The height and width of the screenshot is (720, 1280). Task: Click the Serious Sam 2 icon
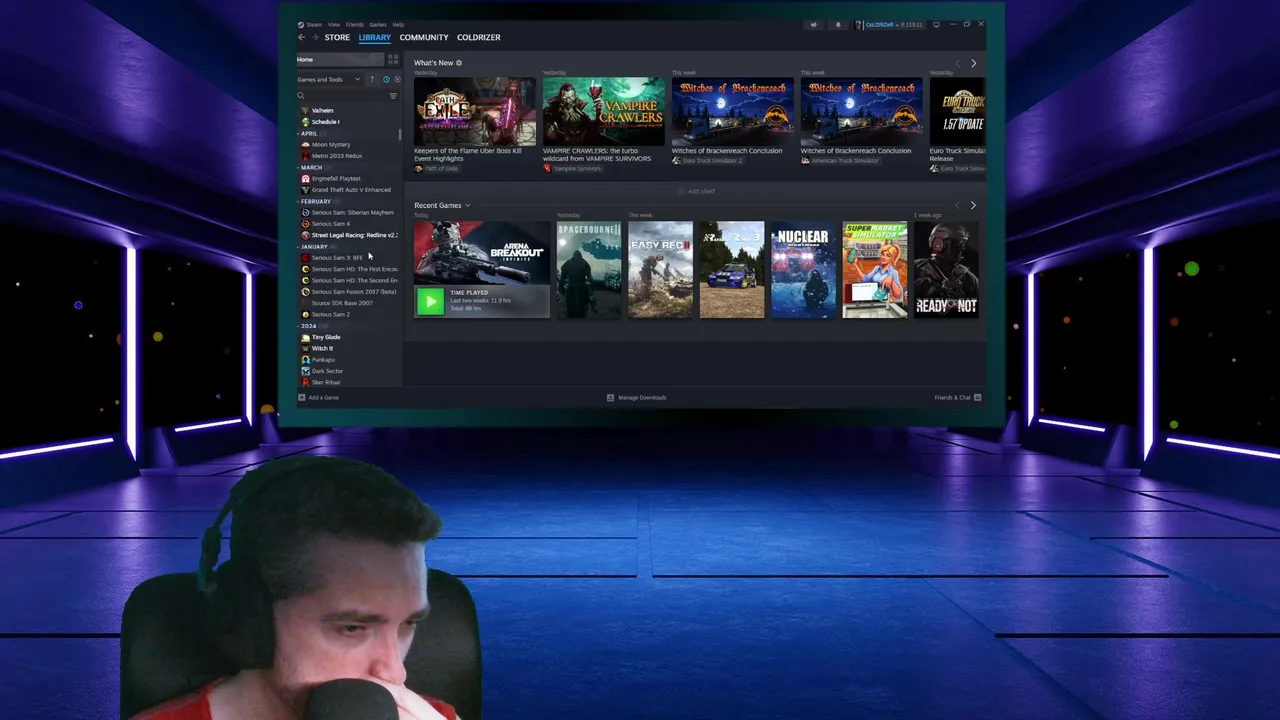pyautogui.click(x=306, y=314)
